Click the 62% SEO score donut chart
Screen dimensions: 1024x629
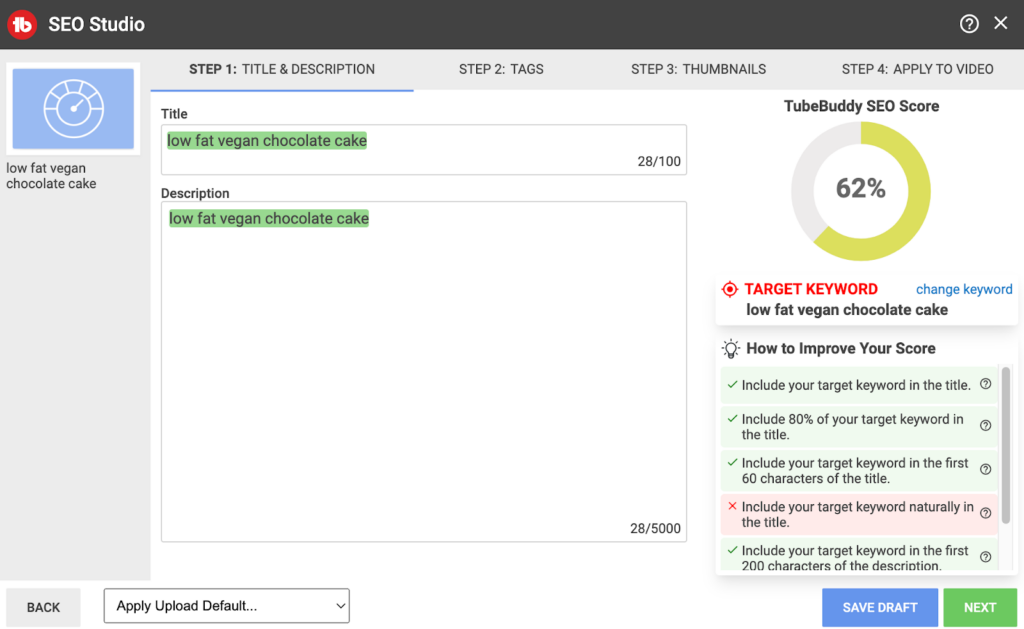[860, 190]
